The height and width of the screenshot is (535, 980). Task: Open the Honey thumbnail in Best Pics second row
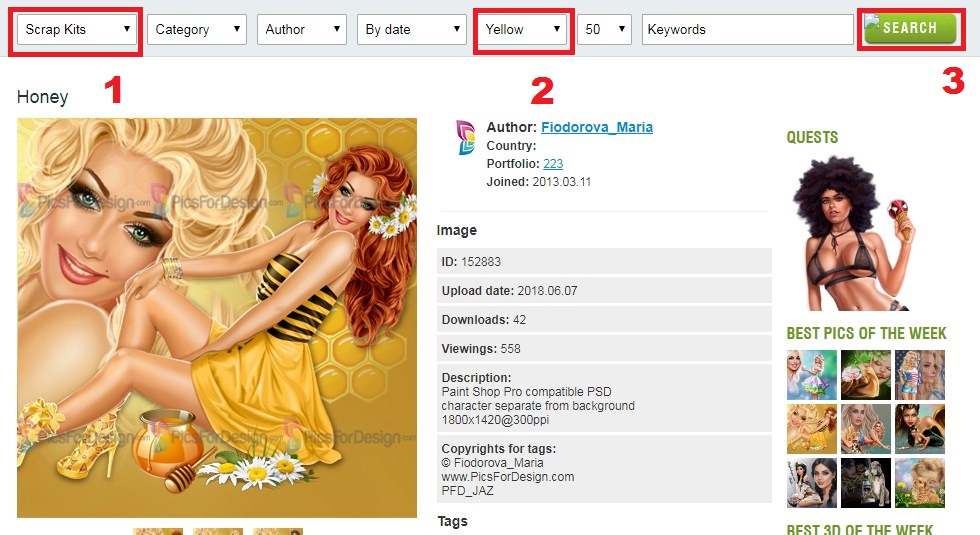[x=811, y=429]
